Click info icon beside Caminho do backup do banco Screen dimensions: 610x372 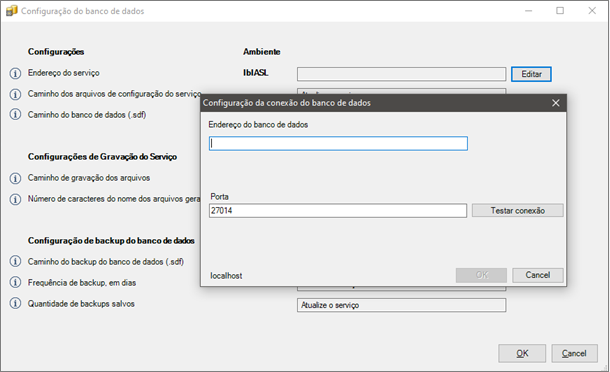(x=15, y=261)
